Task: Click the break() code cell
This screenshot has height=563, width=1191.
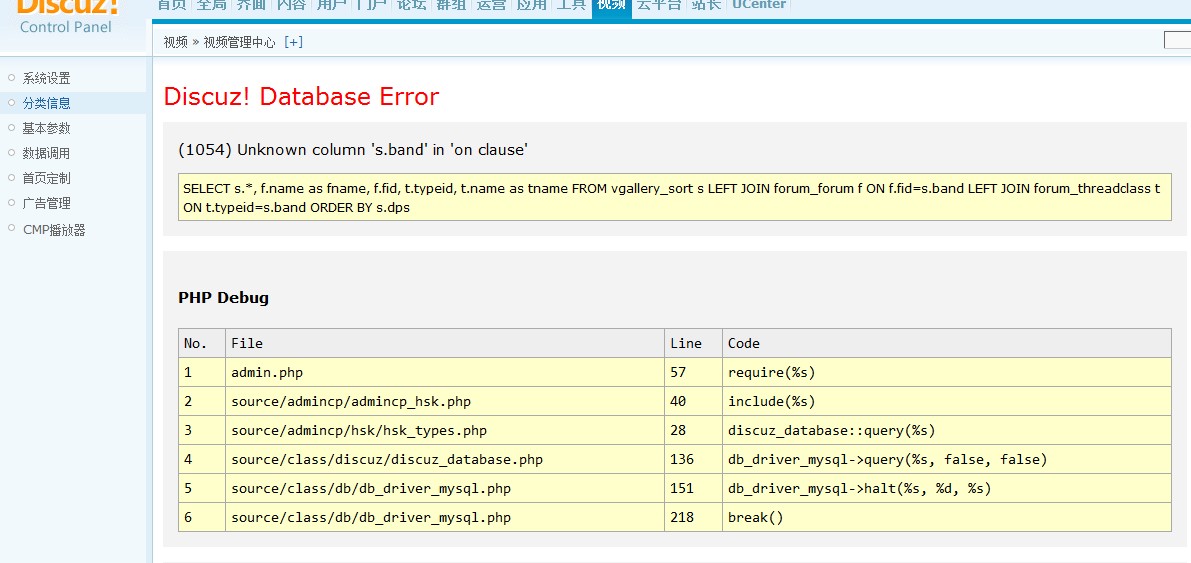Action: click(946, 517)
